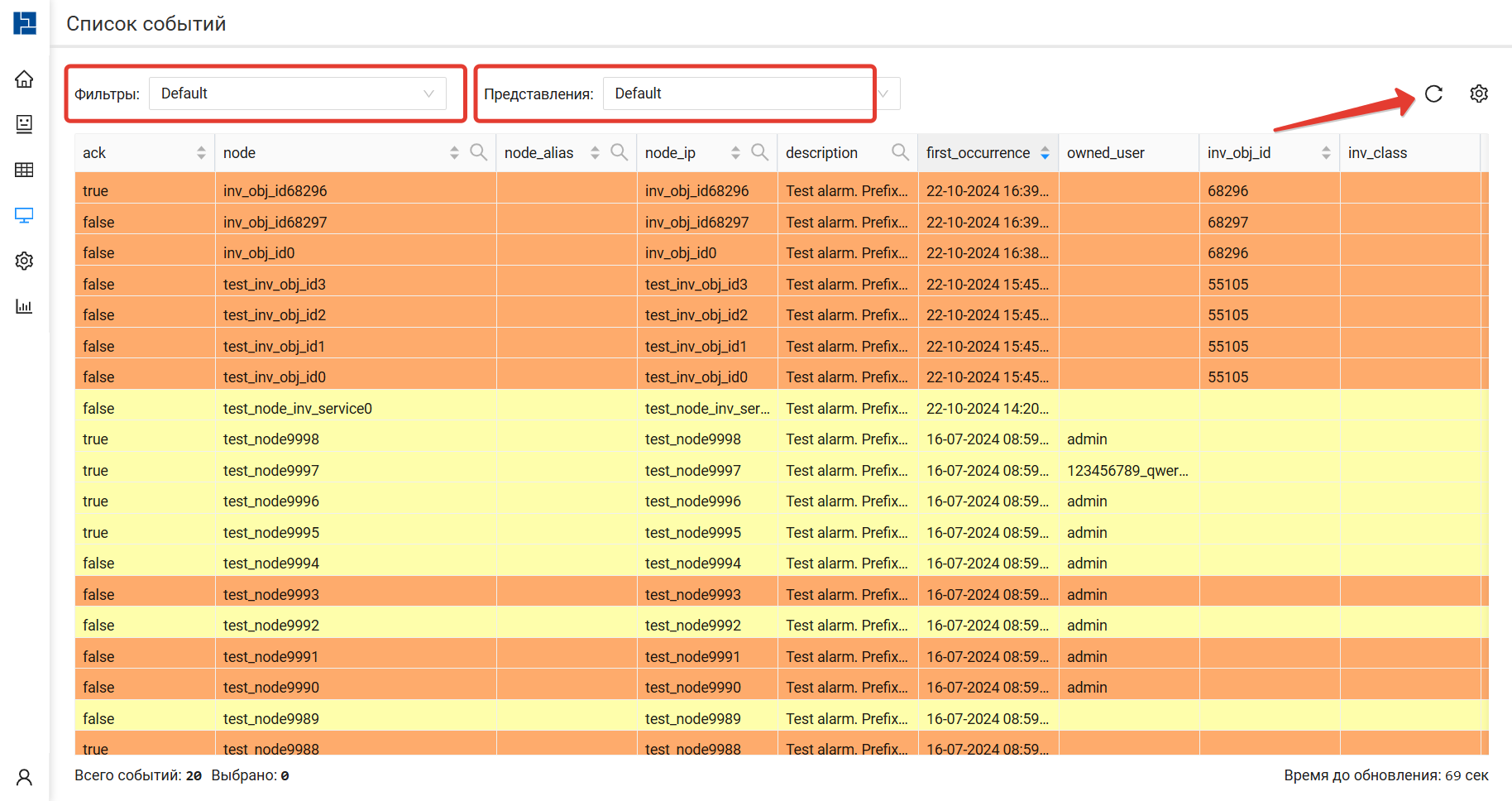The height and width of the screenshot is (801, 1512).
Task: Open user profile icon in sidebar
Action: pyautogui.click(x=24, y=777)
